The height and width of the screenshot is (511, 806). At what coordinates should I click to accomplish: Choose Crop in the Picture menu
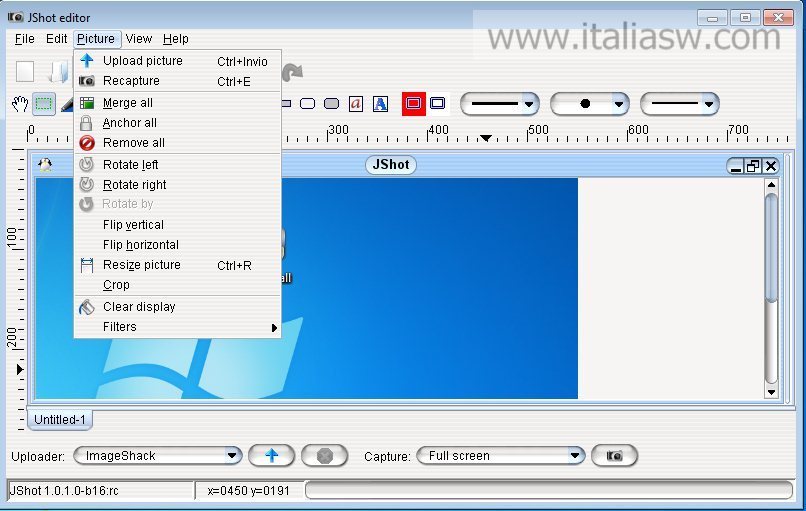pos(178,285)
